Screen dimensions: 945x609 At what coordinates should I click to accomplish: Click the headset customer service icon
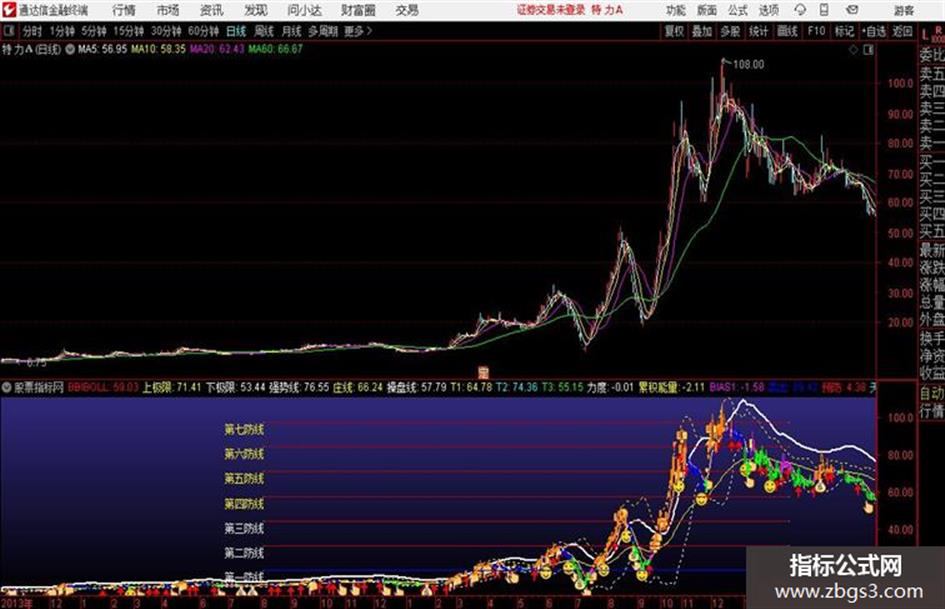click(x=800, y=10)
